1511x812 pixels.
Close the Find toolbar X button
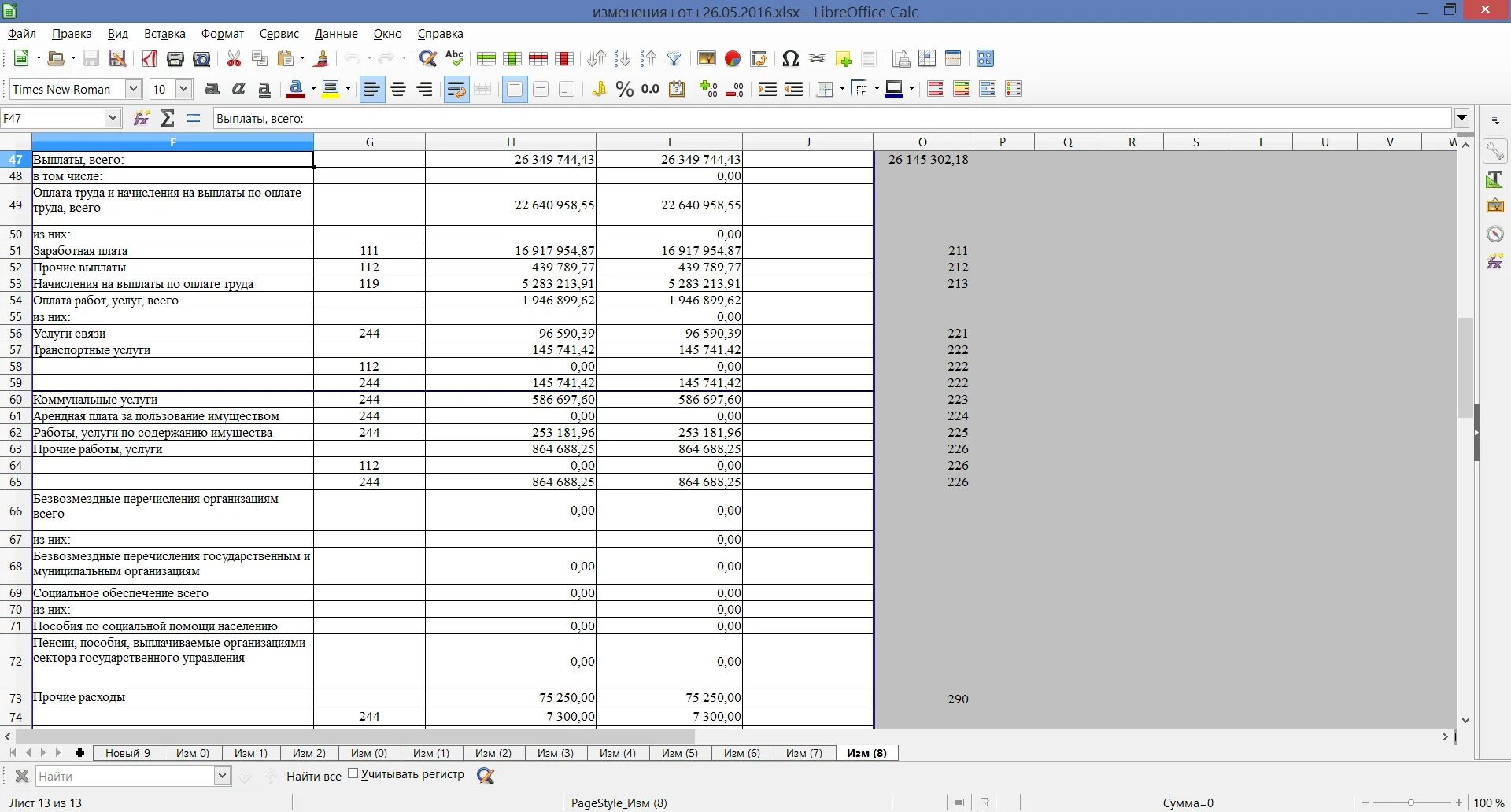22,776
